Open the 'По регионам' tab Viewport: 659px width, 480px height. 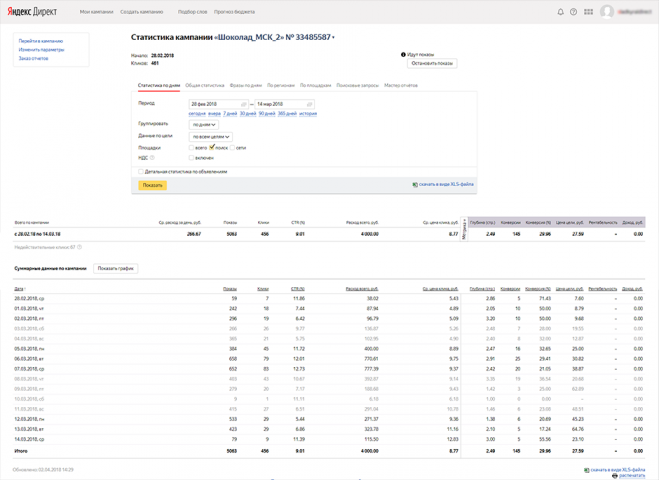coord(281,85)
